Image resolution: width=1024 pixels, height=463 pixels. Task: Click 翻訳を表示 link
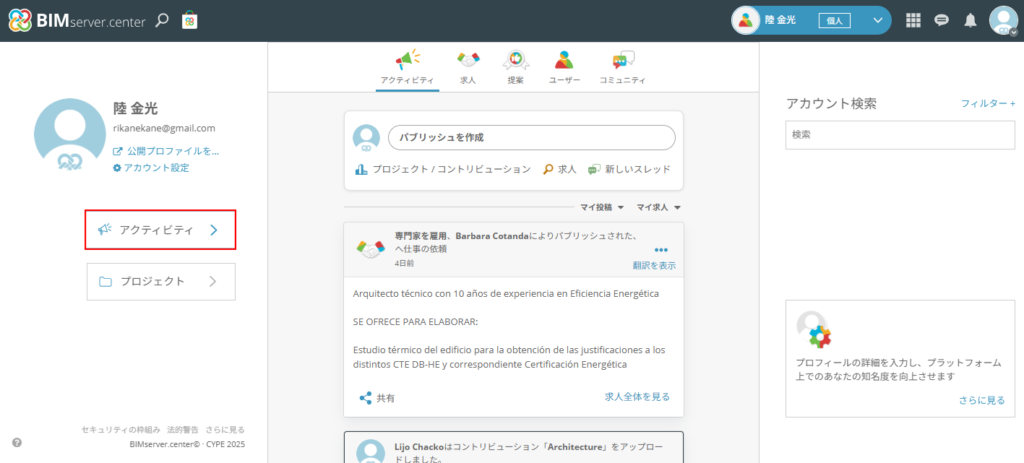(x=654, y=266)
